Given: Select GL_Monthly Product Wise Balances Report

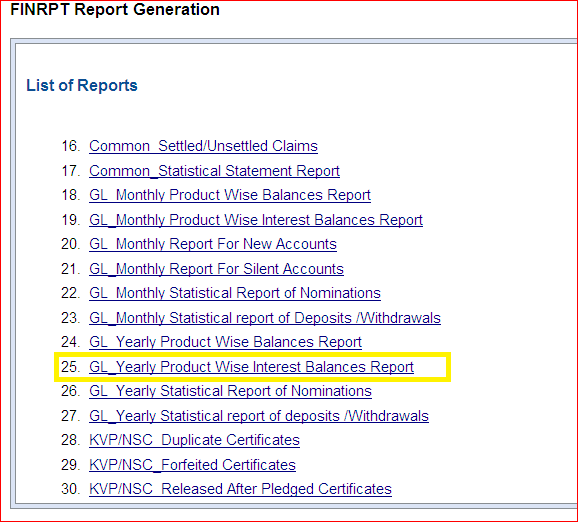Looking at the screenshot, I should point(230,195).
